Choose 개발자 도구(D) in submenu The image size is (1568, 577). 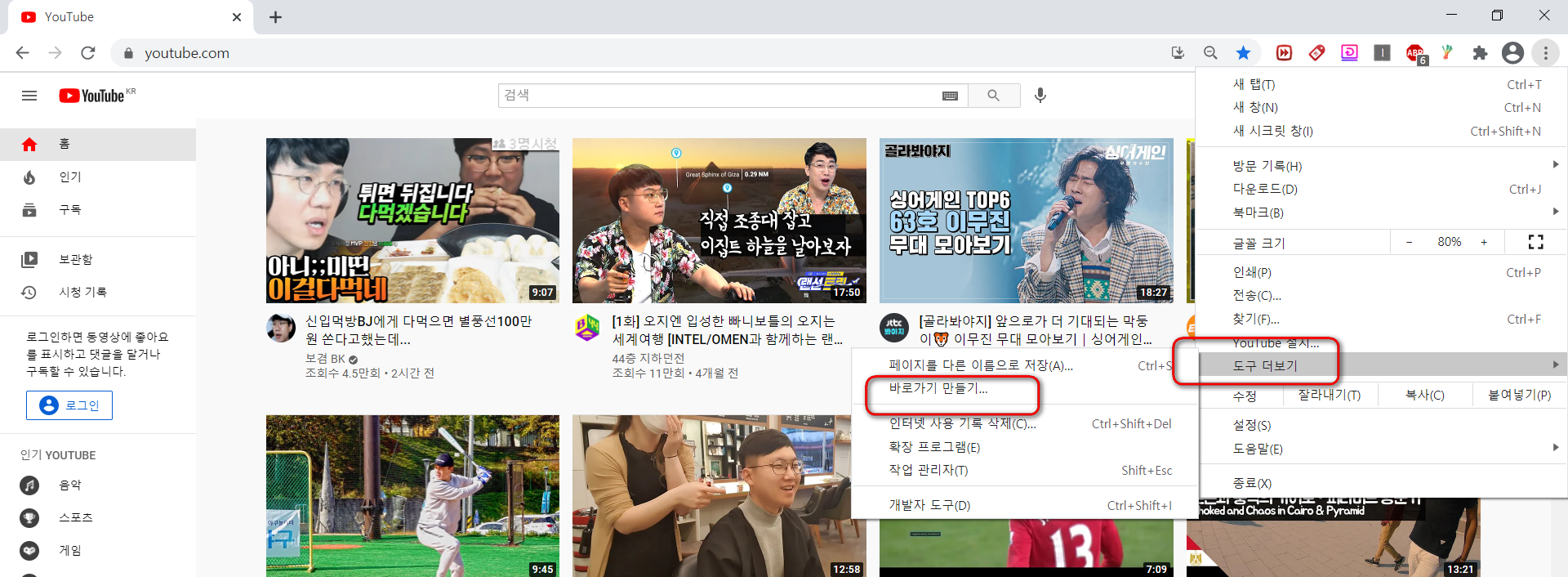[1024, 505]
